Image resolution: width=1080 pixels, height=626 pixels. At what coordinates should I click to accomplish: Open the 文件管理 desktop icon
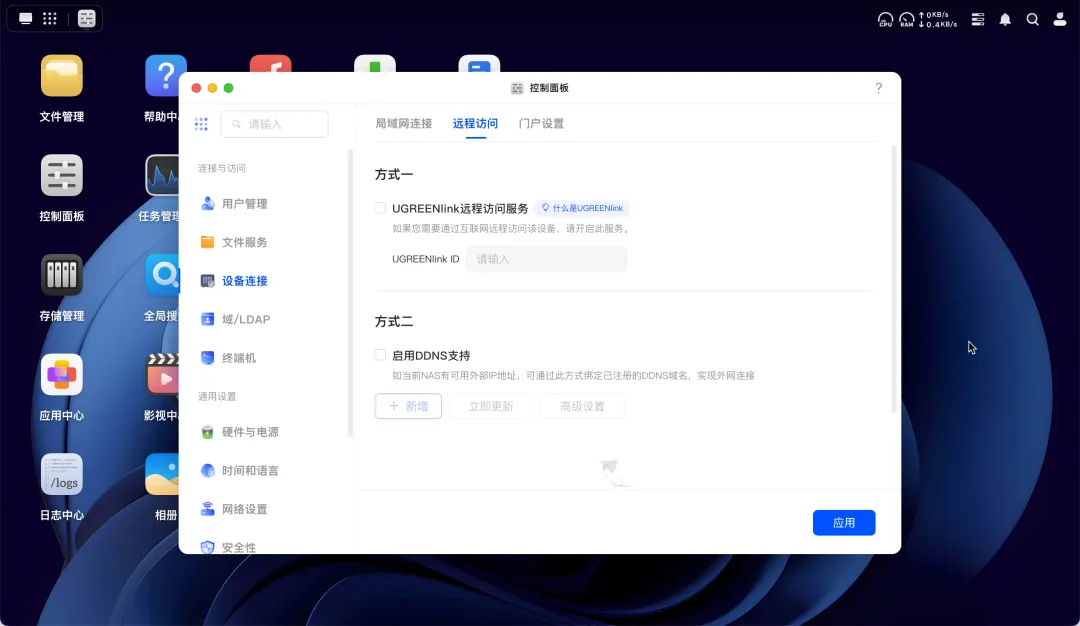pos(62,76)
